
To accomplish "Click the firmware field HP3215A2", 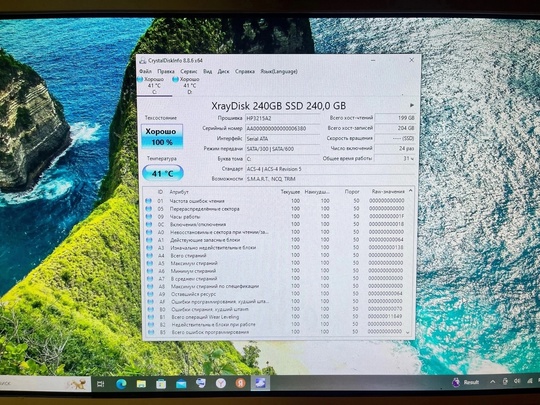I will point(282,118).
